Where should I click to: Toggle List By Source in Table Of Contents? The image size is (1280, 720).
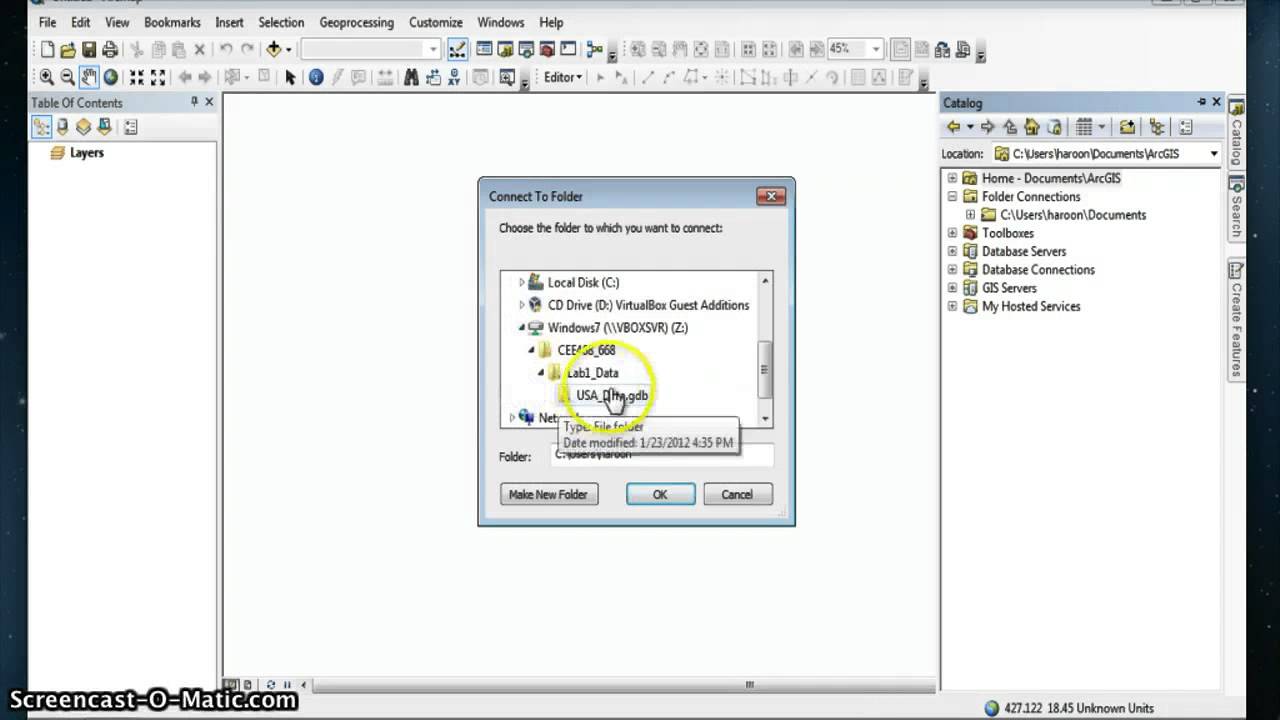pyautogui.click(x=62, y=127)
